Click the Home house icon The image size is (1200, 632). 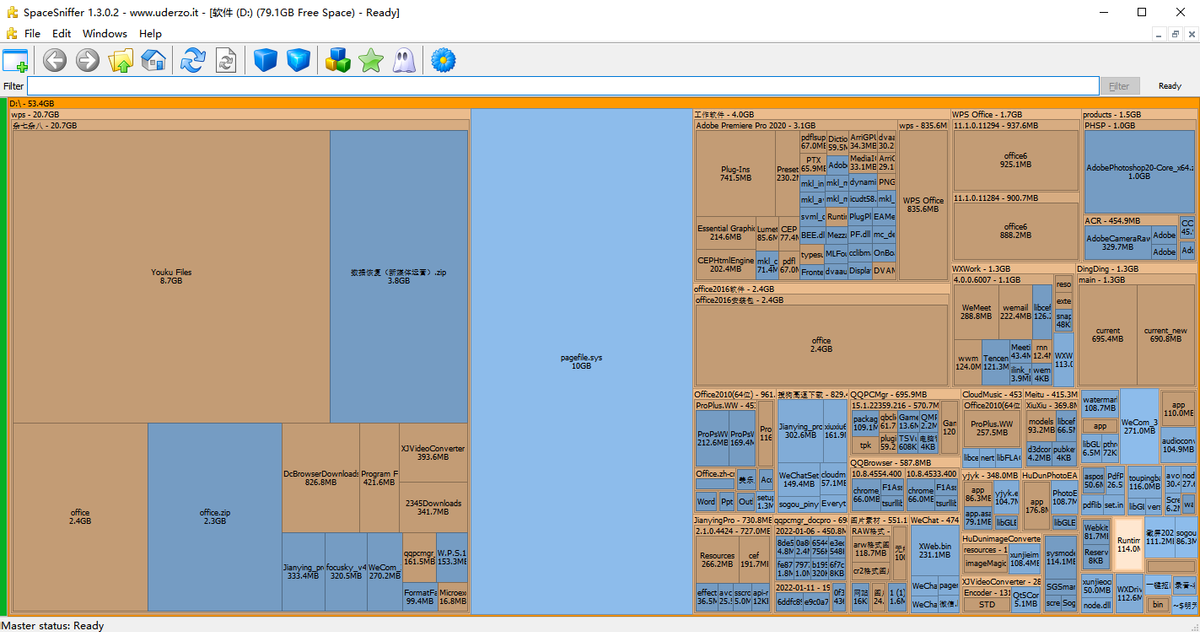[x=153, y=61]
